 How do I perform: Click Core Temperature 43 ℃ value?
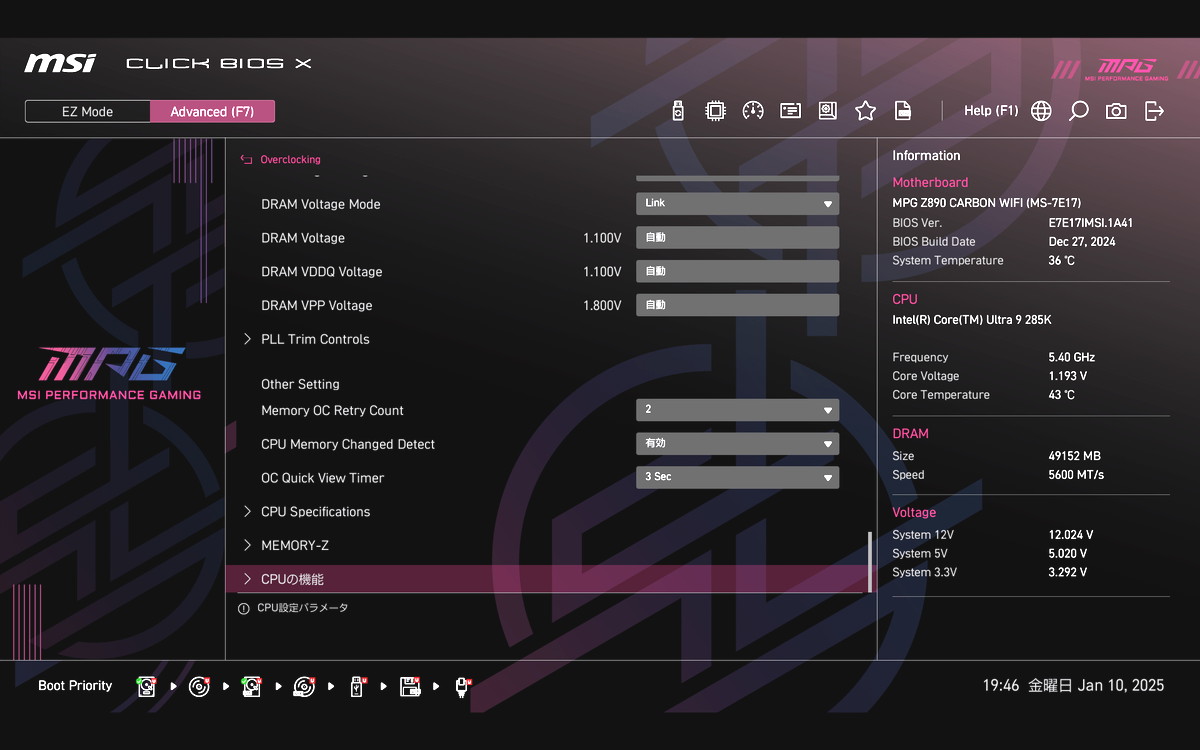click(1062, 395)
